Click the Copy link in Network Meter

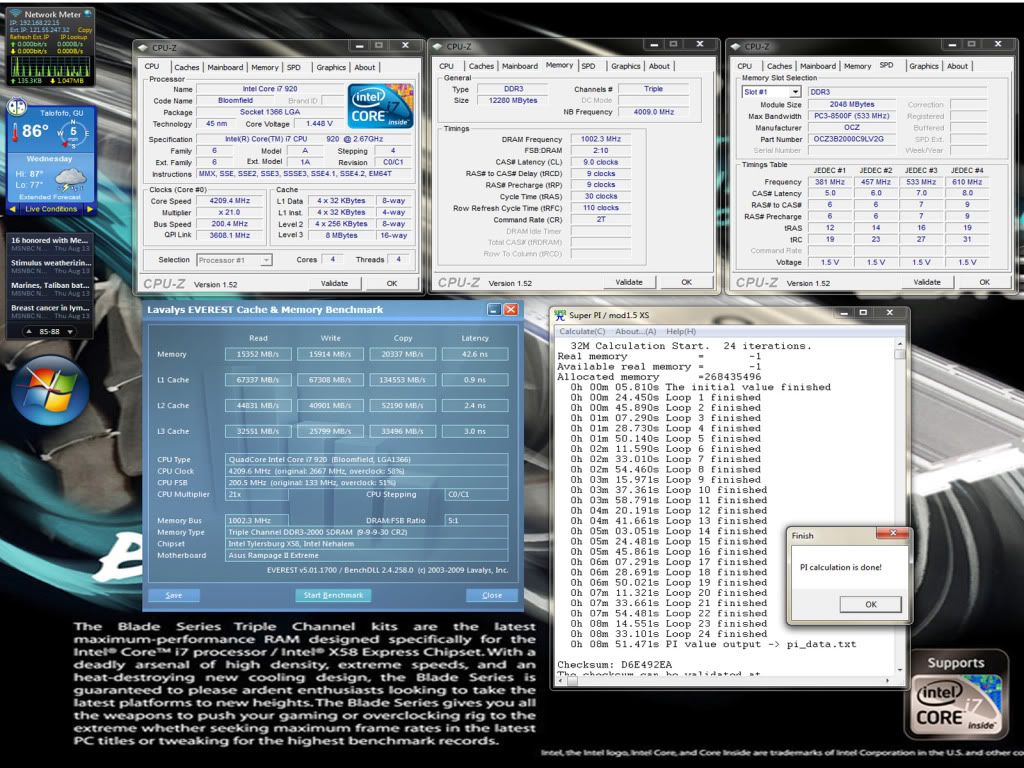point(85,30)
